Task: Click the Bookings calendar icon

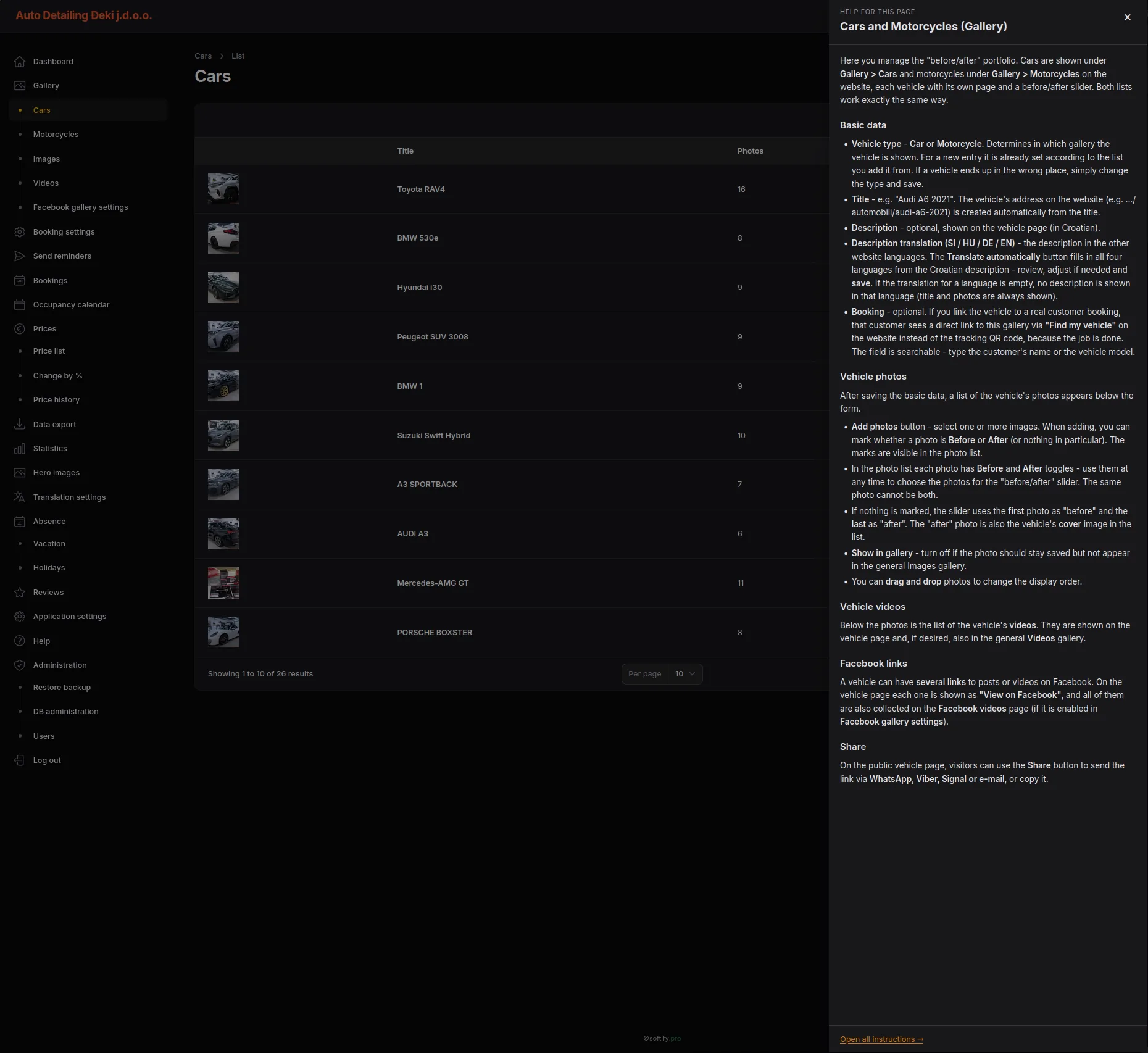Action: 20,281
